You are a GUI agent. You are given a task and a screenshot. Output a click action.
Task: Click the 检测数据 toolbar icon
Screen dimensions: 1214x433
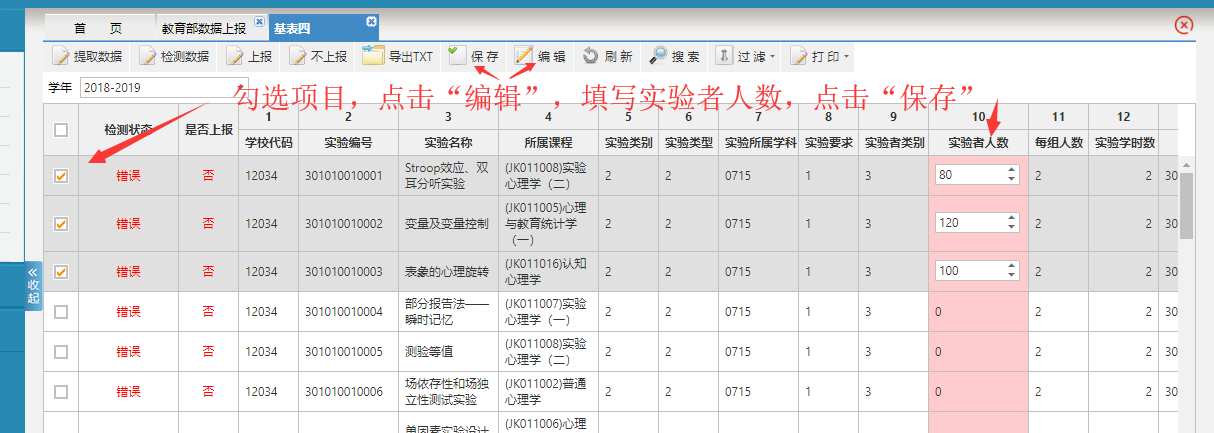point(148,56)
